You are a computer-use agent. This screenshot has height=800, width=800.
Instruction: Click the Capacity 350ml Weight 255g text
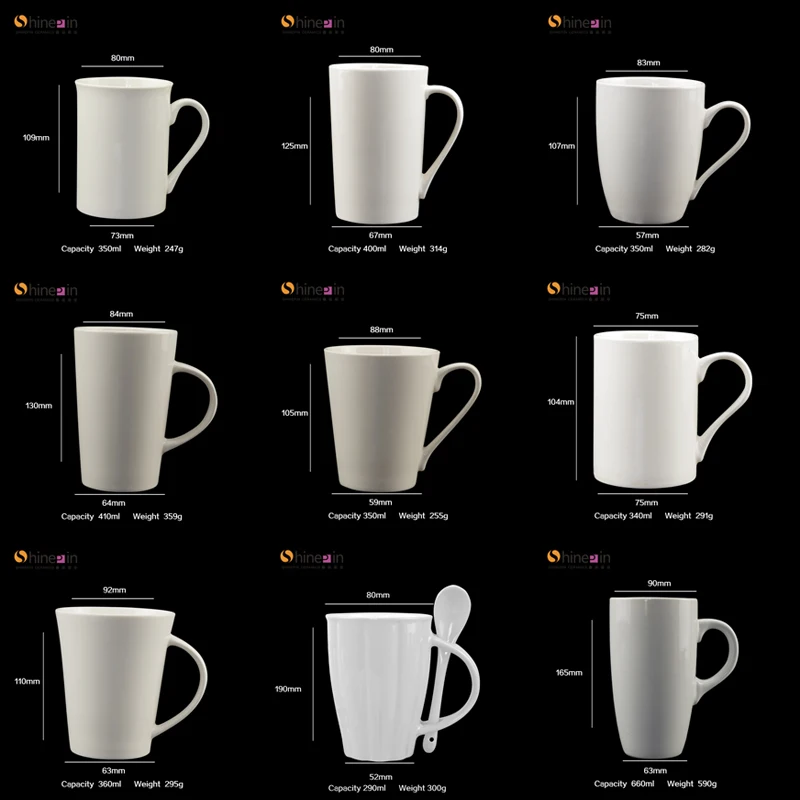[388, 516]
